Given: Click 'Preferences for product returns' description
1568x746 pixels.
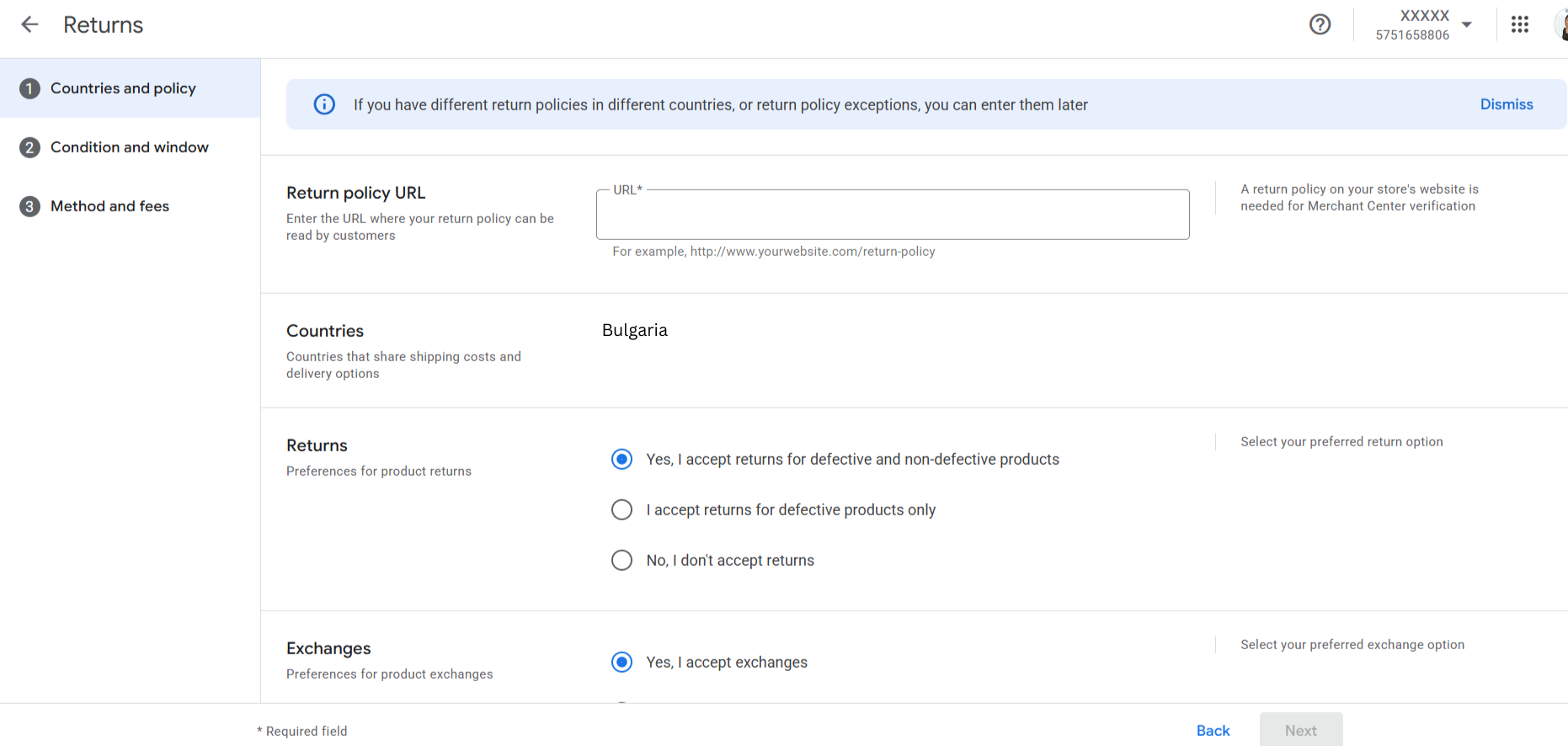Looking at the screenshot, I should click(x=379, y=472).
